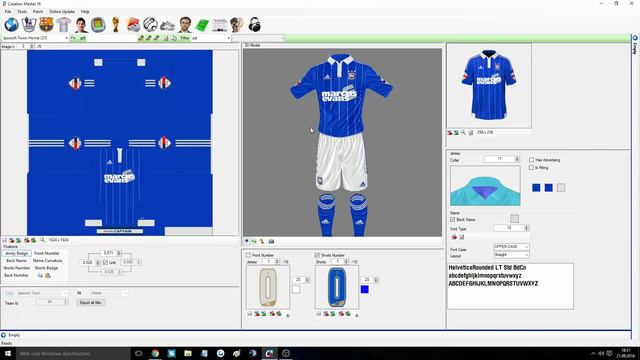Open the newspaper icon in toolbar
Image resolution: width=640 pixels, height=360 pixels.
[220, 25]
